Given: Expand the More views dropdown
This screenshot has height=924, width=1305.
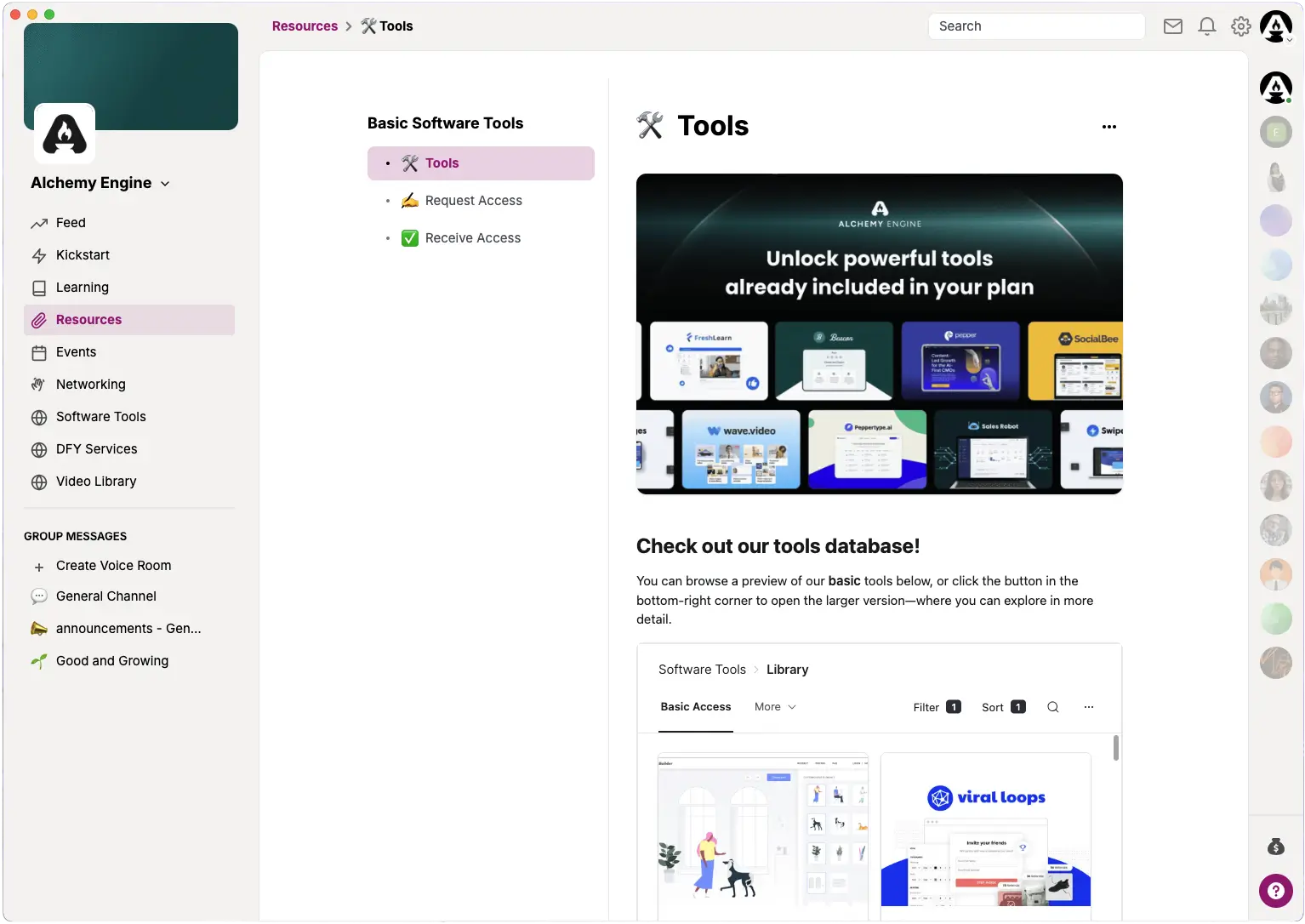Looking at the screenshot, I should [775, 707].
